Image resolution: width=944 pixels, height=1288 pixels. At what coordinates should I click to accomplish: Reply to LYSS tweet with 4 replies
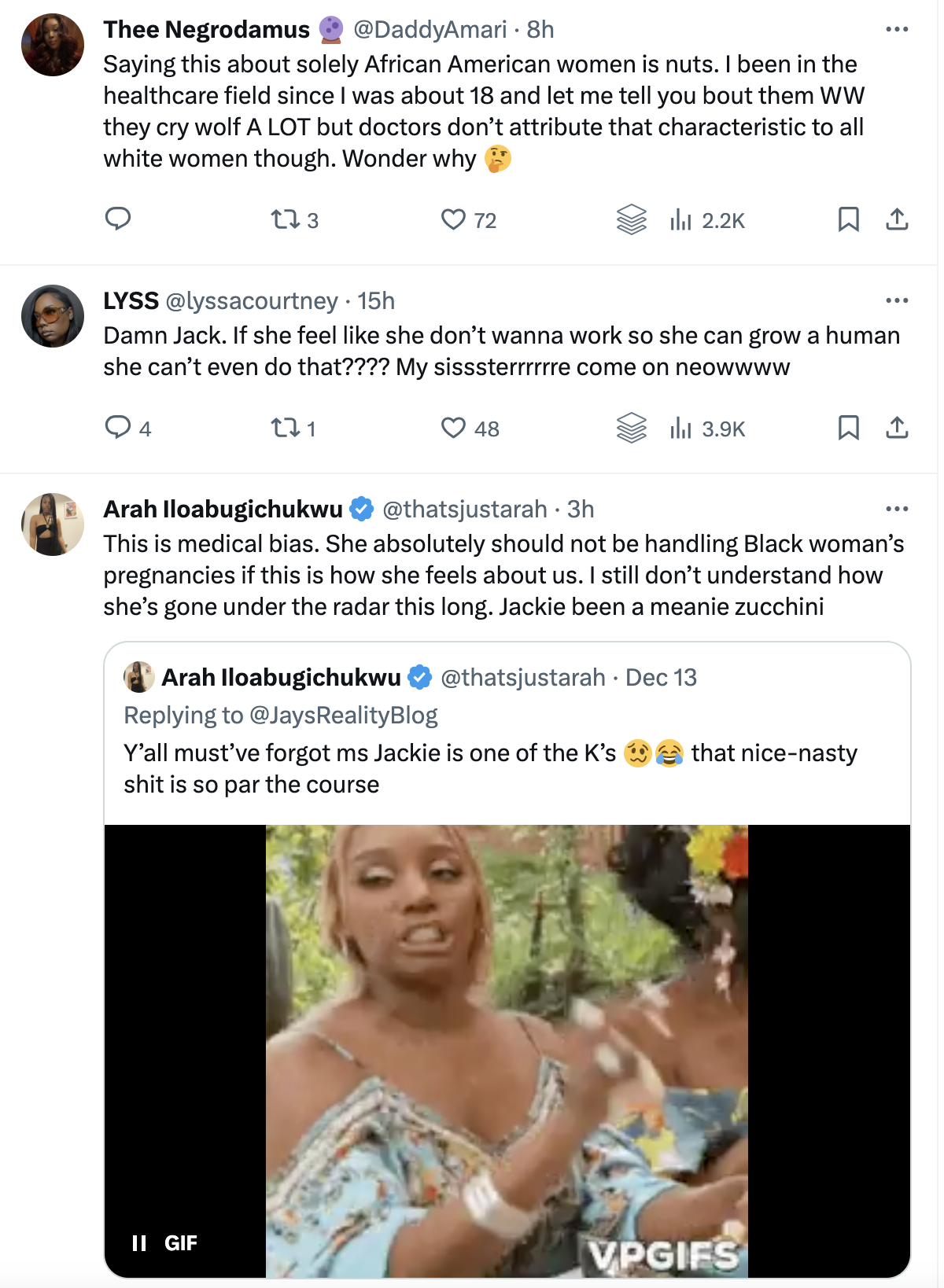[x=118, y=428]
